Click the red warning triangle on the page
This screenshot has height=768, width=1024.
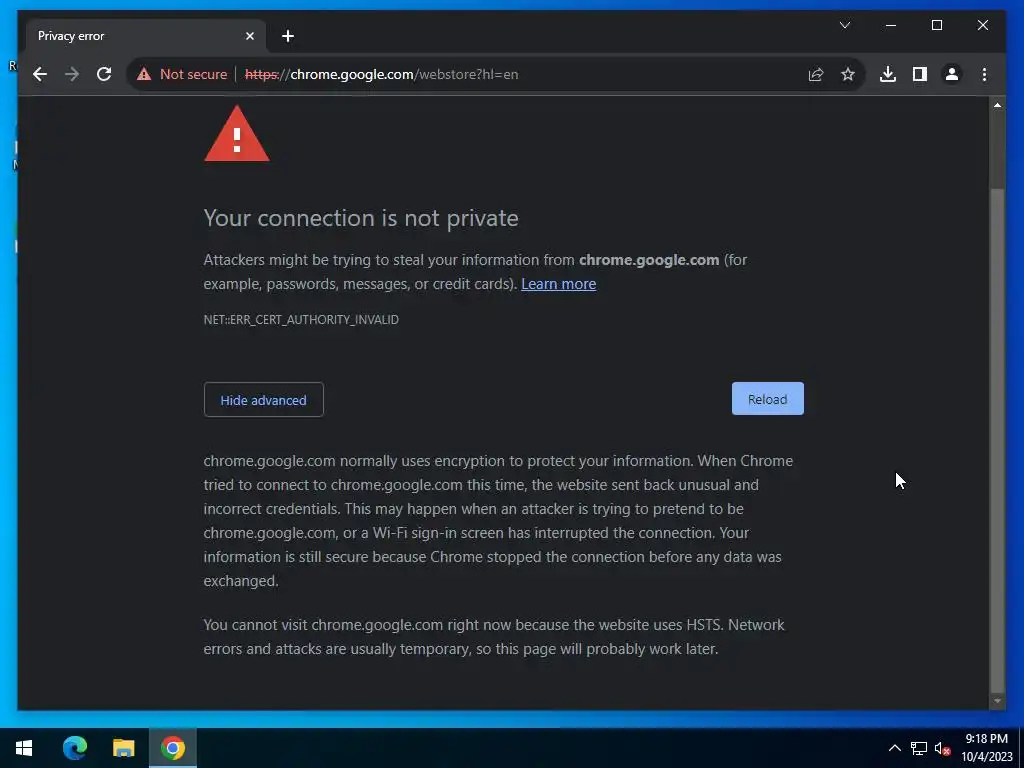point(237,134)
